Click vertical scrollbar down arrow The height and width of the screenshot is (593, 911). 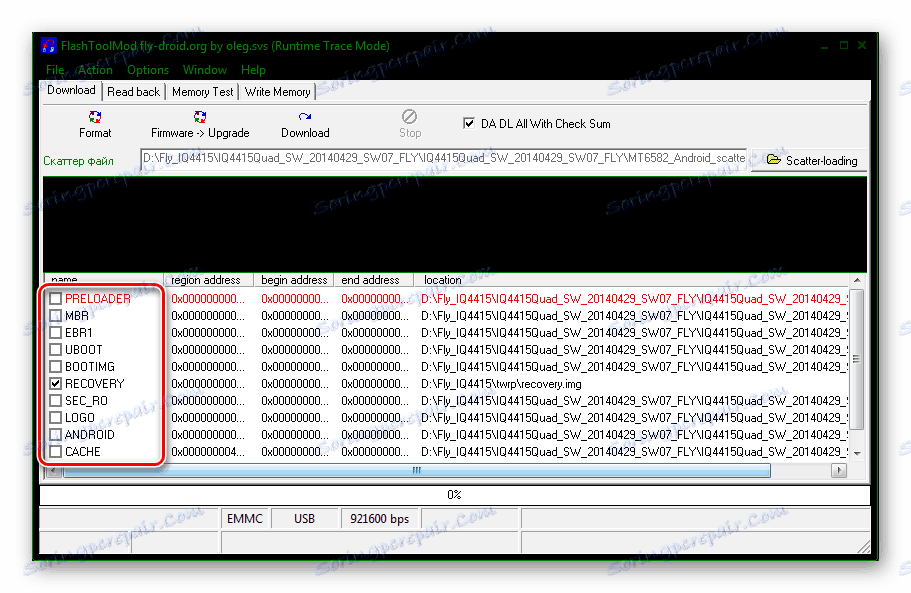857,454
